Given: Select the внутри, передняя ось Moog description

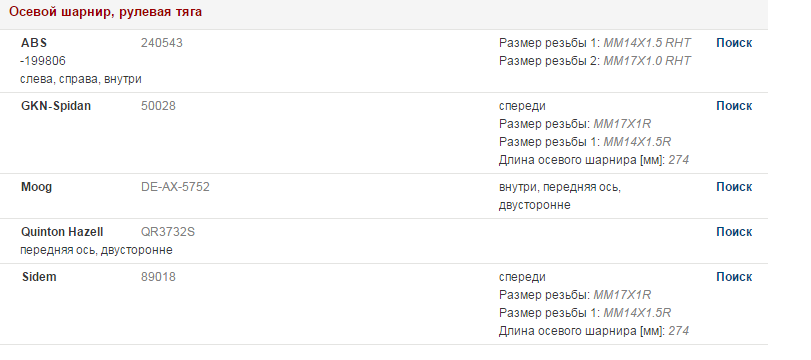Looking at the screenshot, I should point(560,196).
